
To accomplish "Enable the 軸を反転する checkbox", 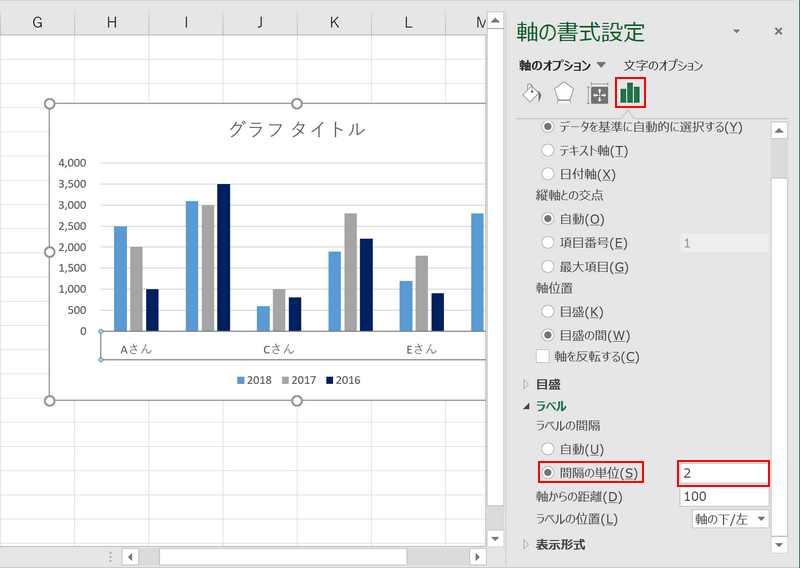I will click(x=543, y=356).
